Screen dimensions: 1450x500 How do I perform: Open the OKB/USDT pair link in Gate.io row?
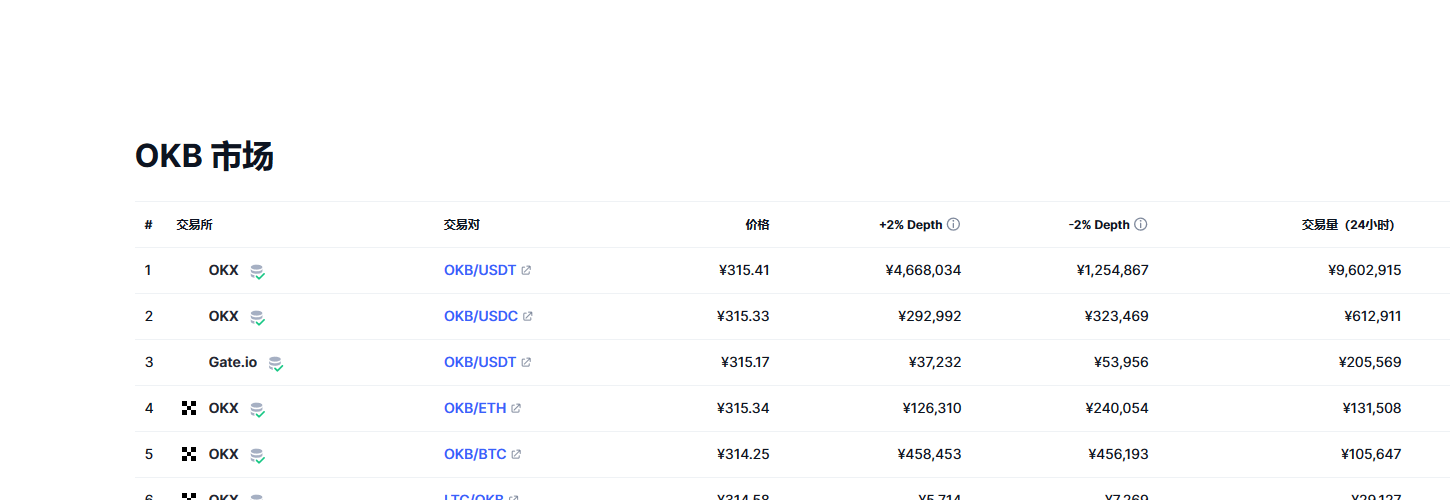(x=480, y=362)
